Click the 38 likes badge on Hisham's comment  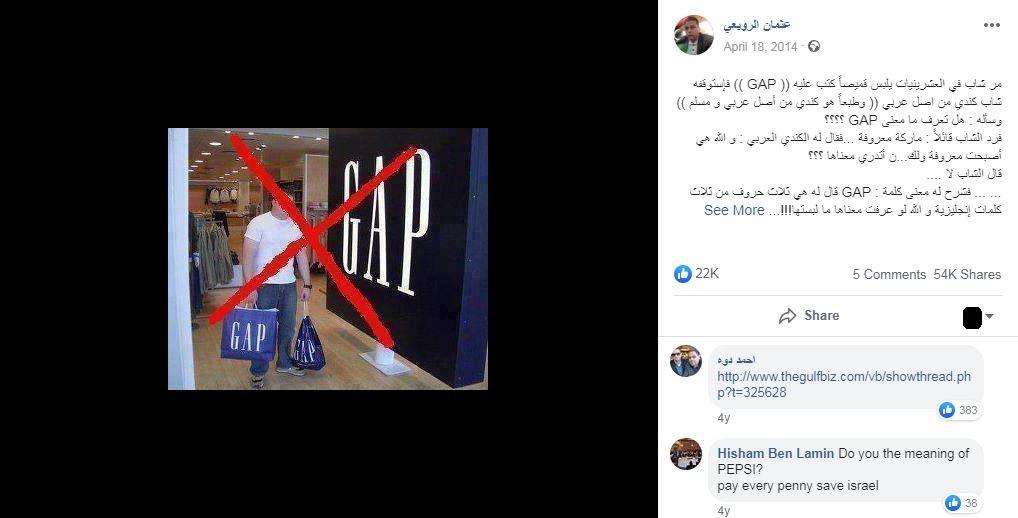(962, 502)
